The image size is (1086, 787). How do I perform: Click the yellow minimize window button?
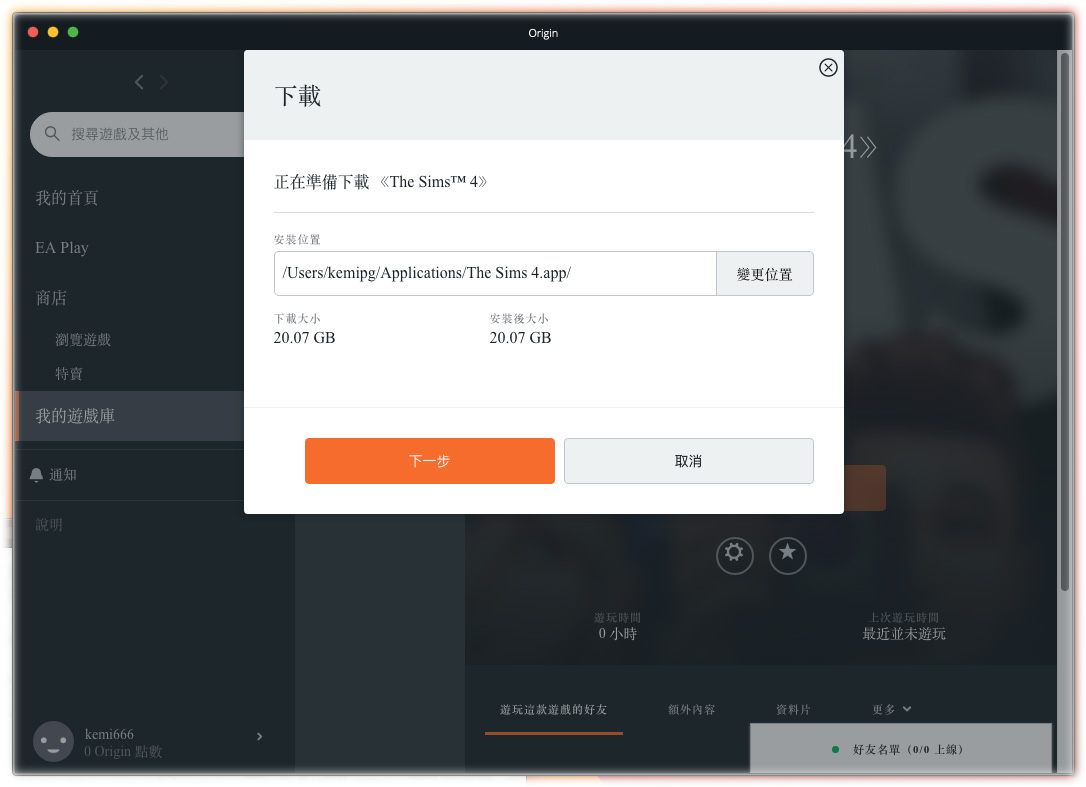click(53, 32)
